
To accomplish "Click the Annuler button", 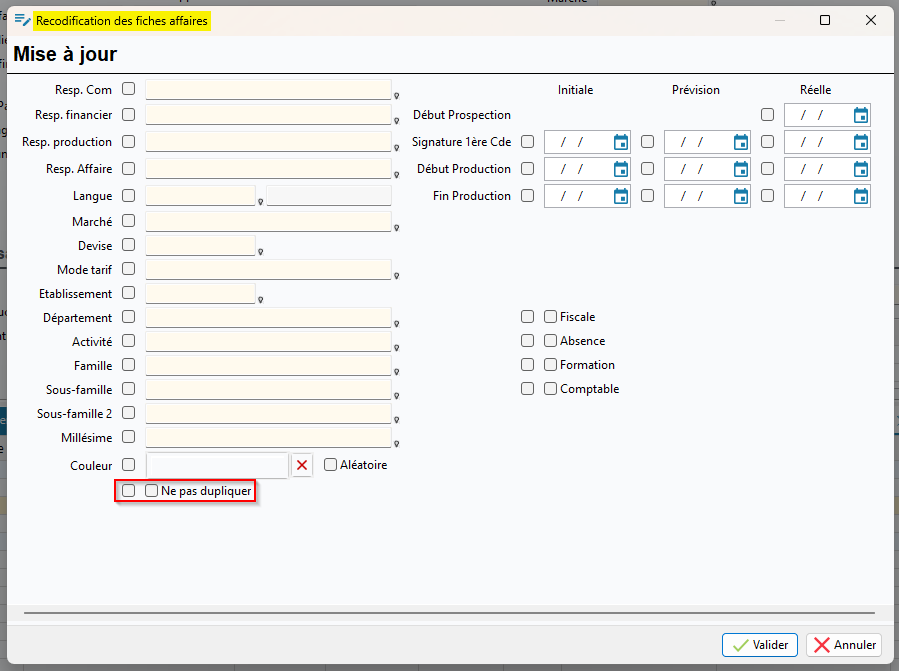I will click(844, 645).
